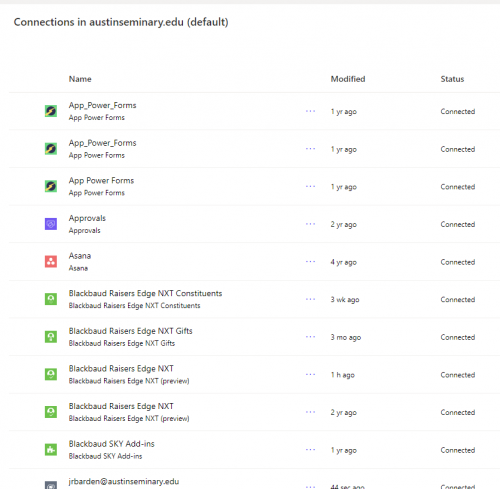Click Connected status in the 1 h ago row

[458, 375]
